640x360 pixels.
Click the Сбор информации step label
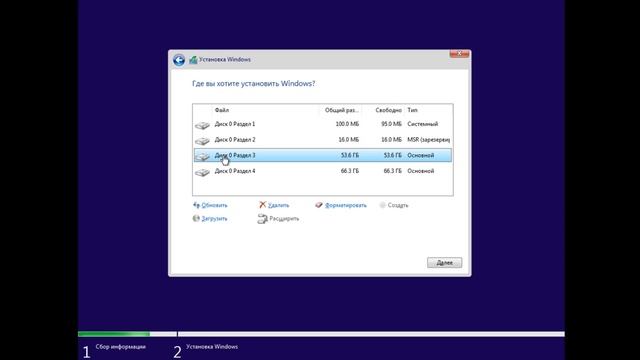click(120, 347)
